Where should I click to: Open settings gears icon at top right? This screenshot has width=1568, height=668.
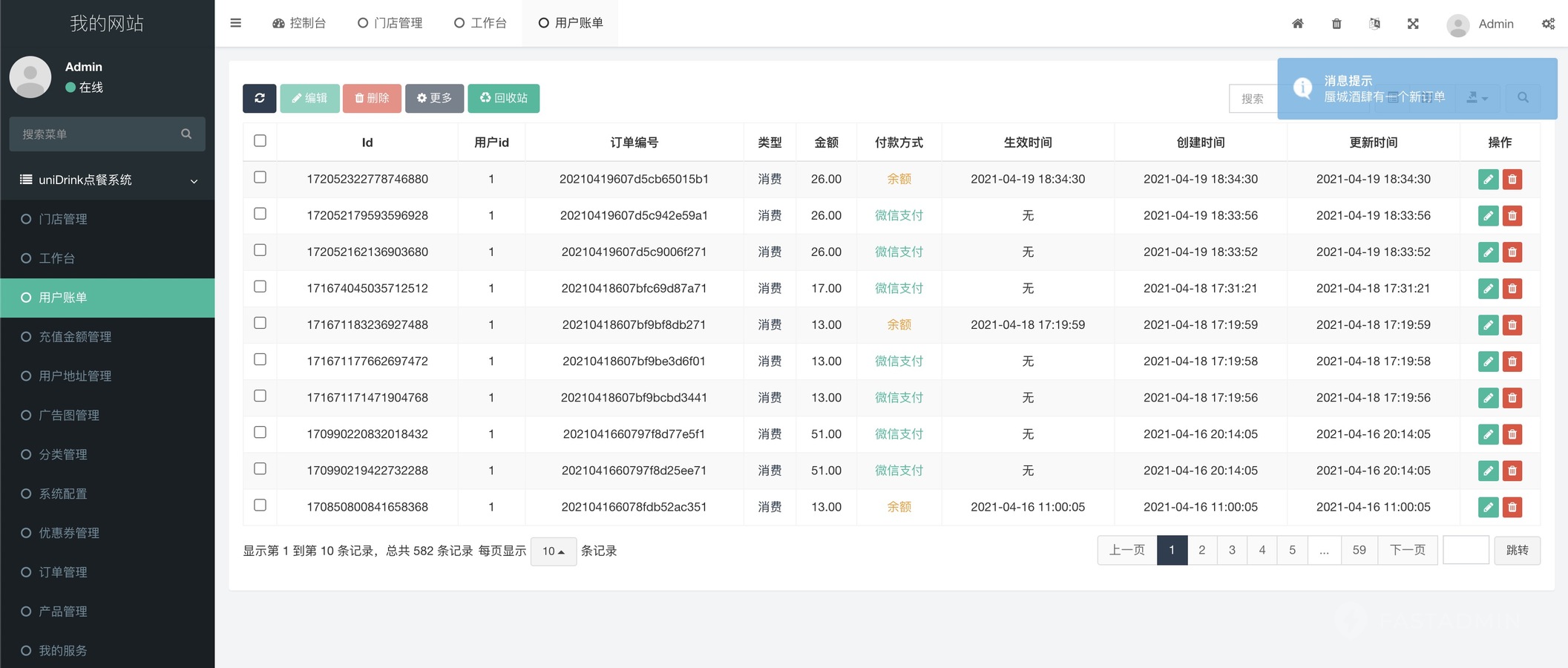click(x=1548, y=24)
